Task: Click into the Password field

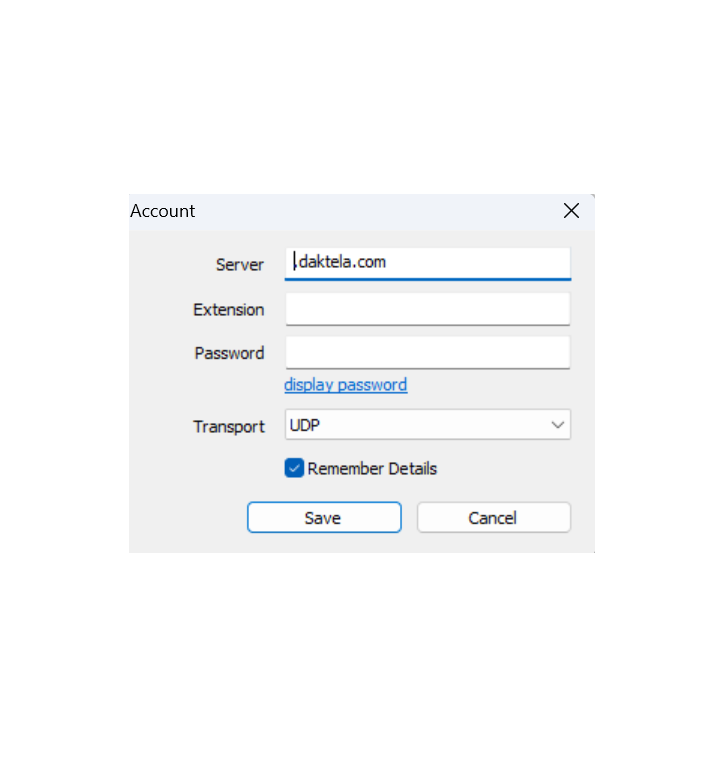Action: pos(427,353)
